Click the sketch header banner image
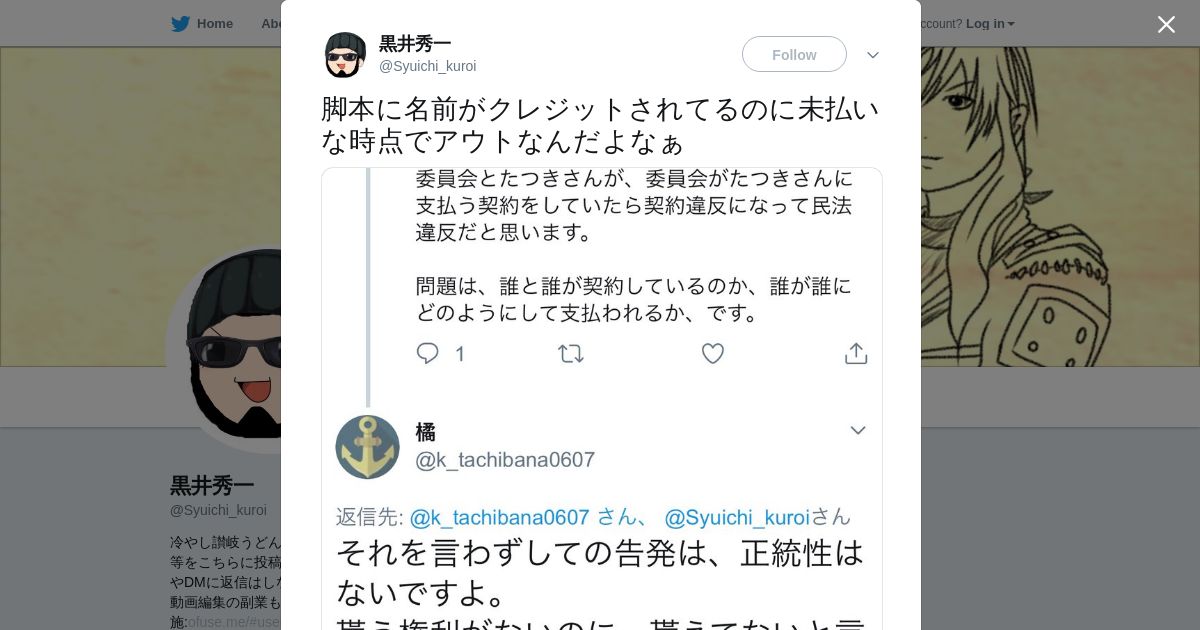 pos(1050,200)
